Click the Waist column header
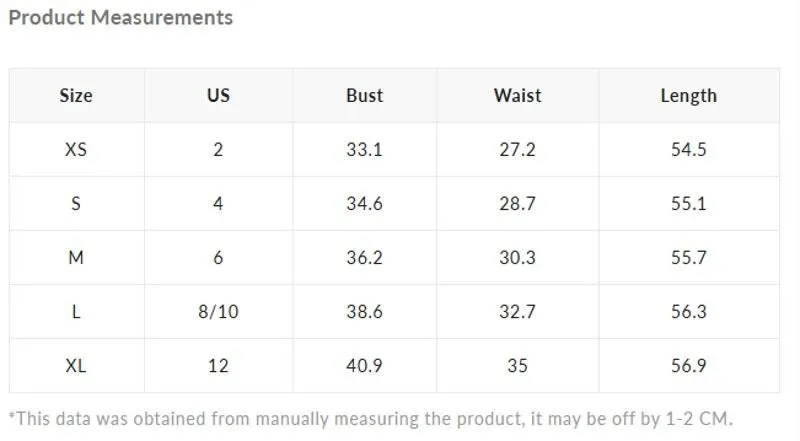 517,95
